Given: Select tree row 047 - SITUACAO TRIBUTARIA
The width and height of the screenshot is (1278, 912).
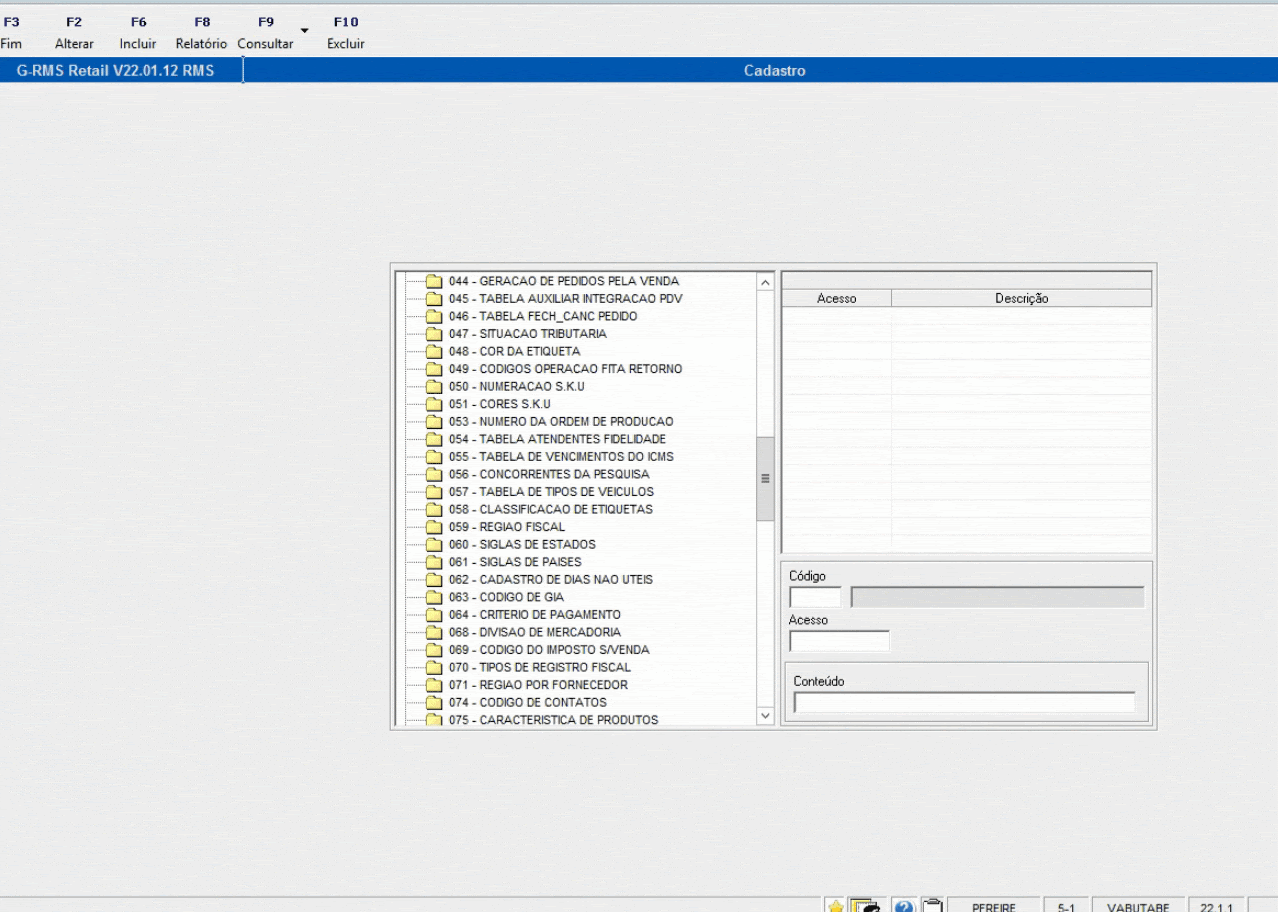Looking at the screenshot, I should click(x=527, y=334).
